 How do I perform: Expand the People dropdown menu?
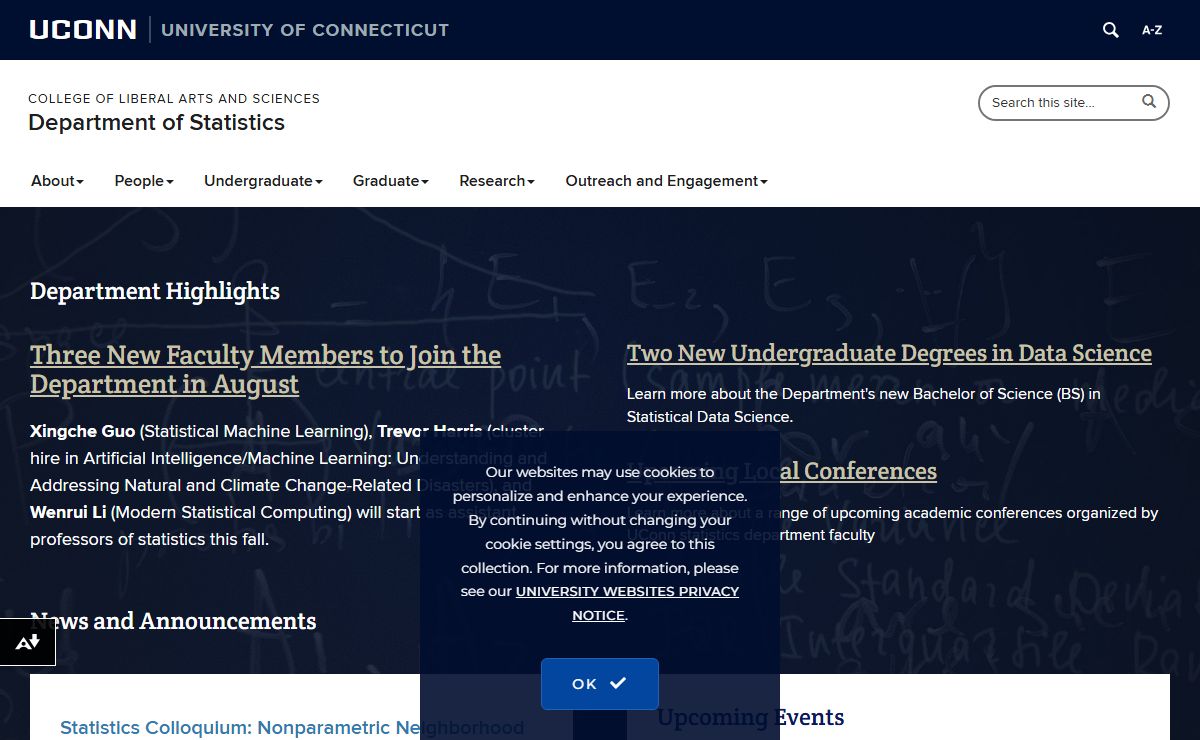(x=144, y=181)
